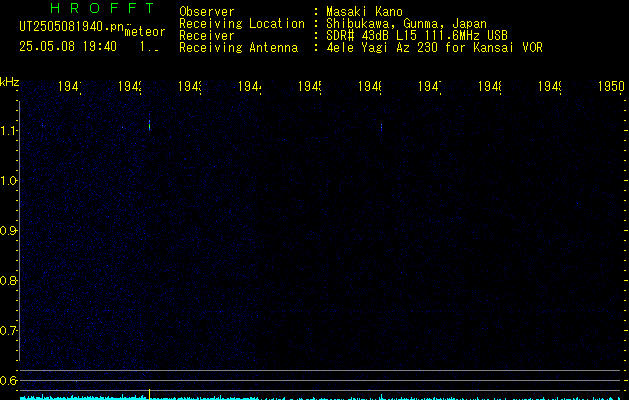Click the 1944 time axis label
The height and width of the screenshot is (400, 629).
point(250,87)
